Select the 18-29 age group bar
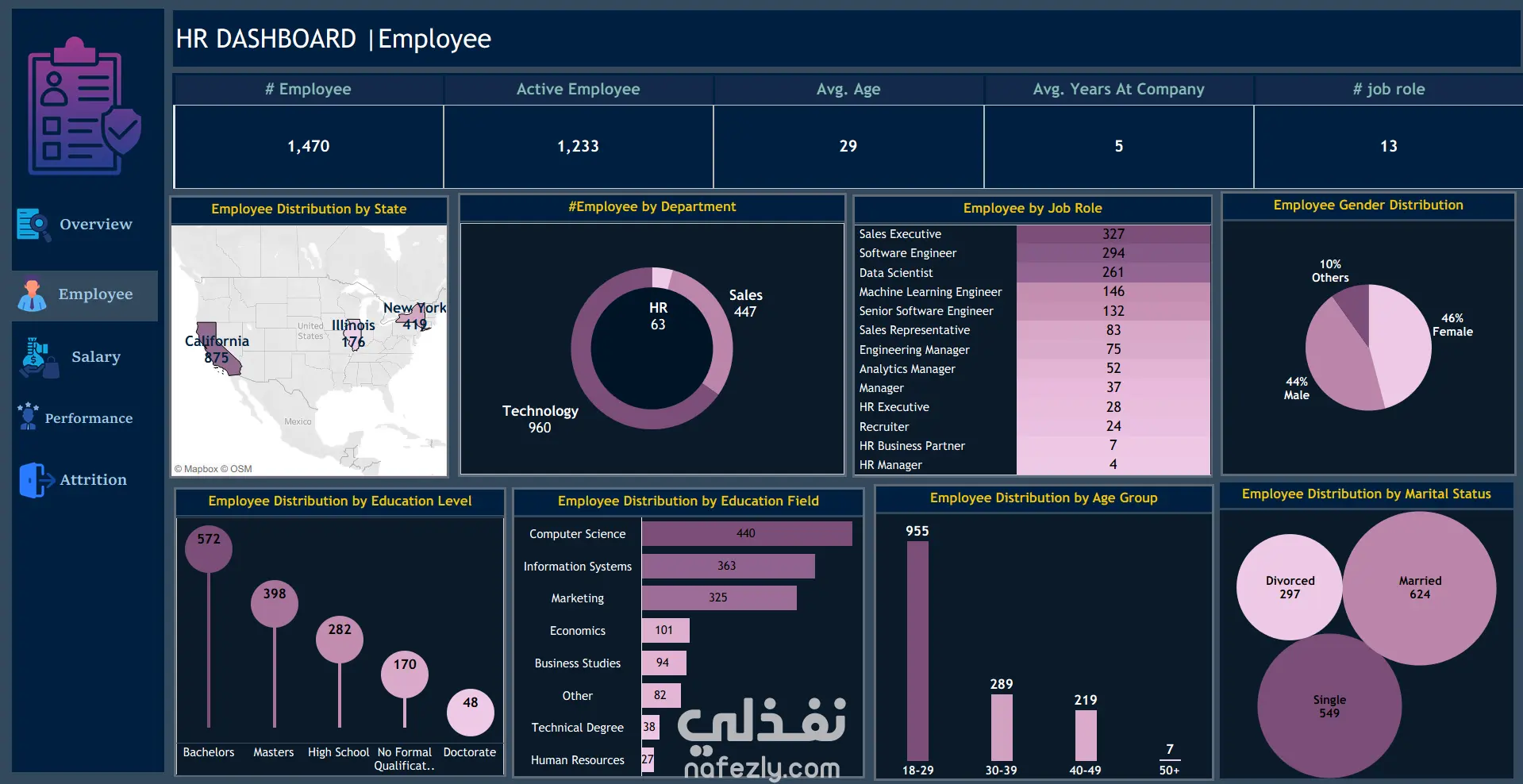This screenshot has width=1523, height=784. [917, 651]
